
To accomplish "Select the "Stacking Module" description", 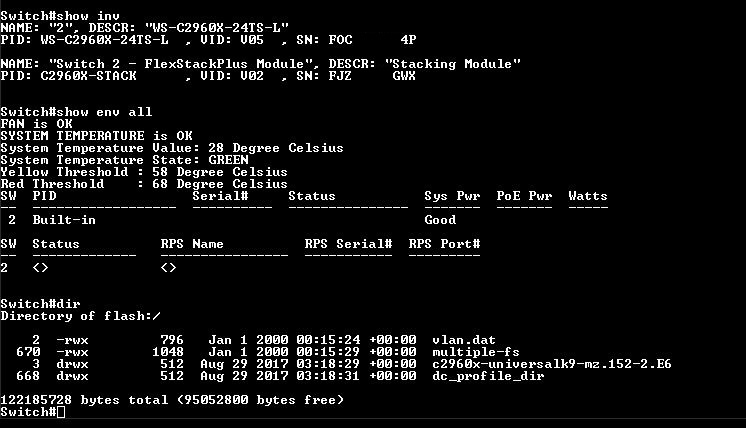I will click(452, 64).
